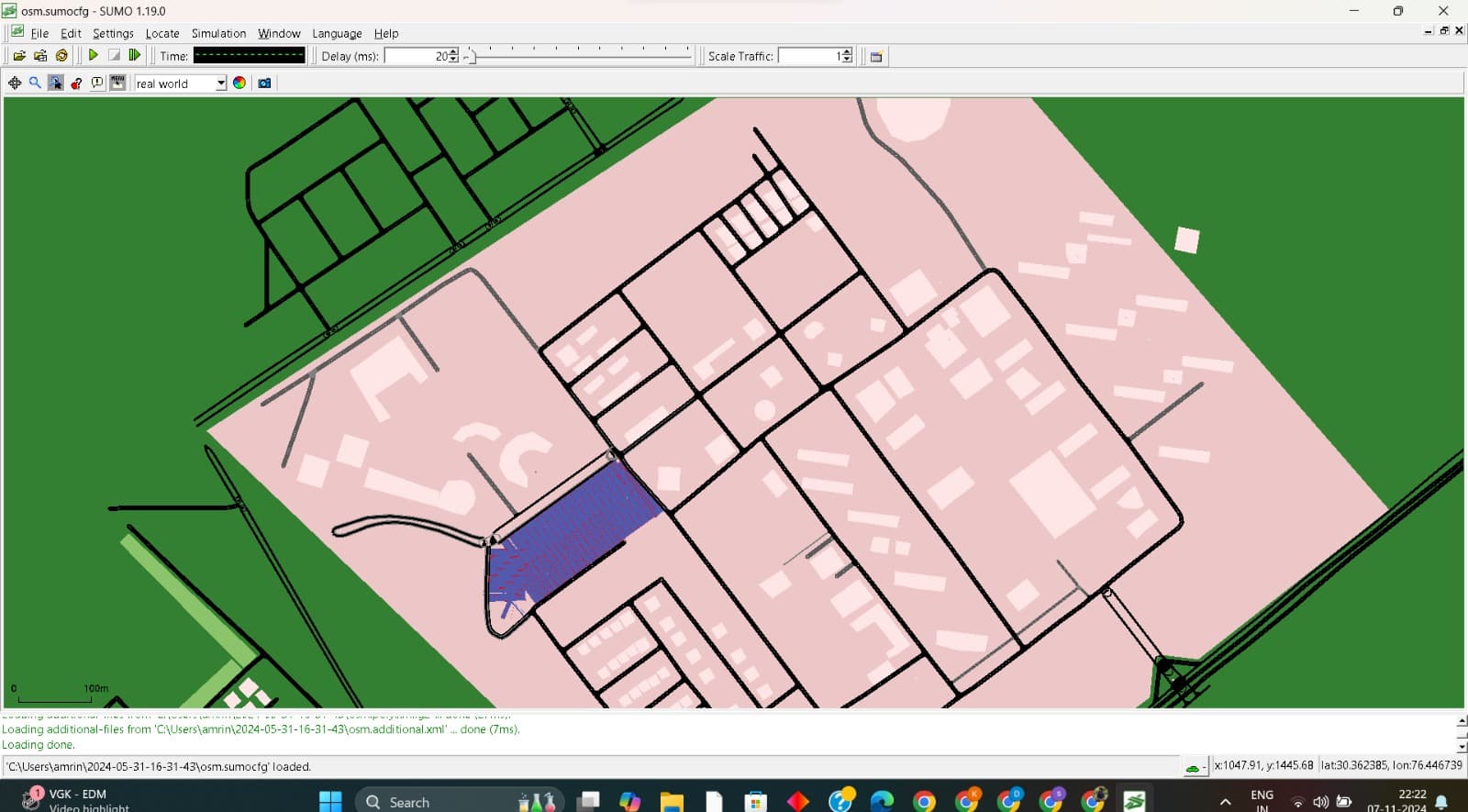Screen dimensions: 1468x812
Task: Open the volume control in system tray
Action: 1320,802
